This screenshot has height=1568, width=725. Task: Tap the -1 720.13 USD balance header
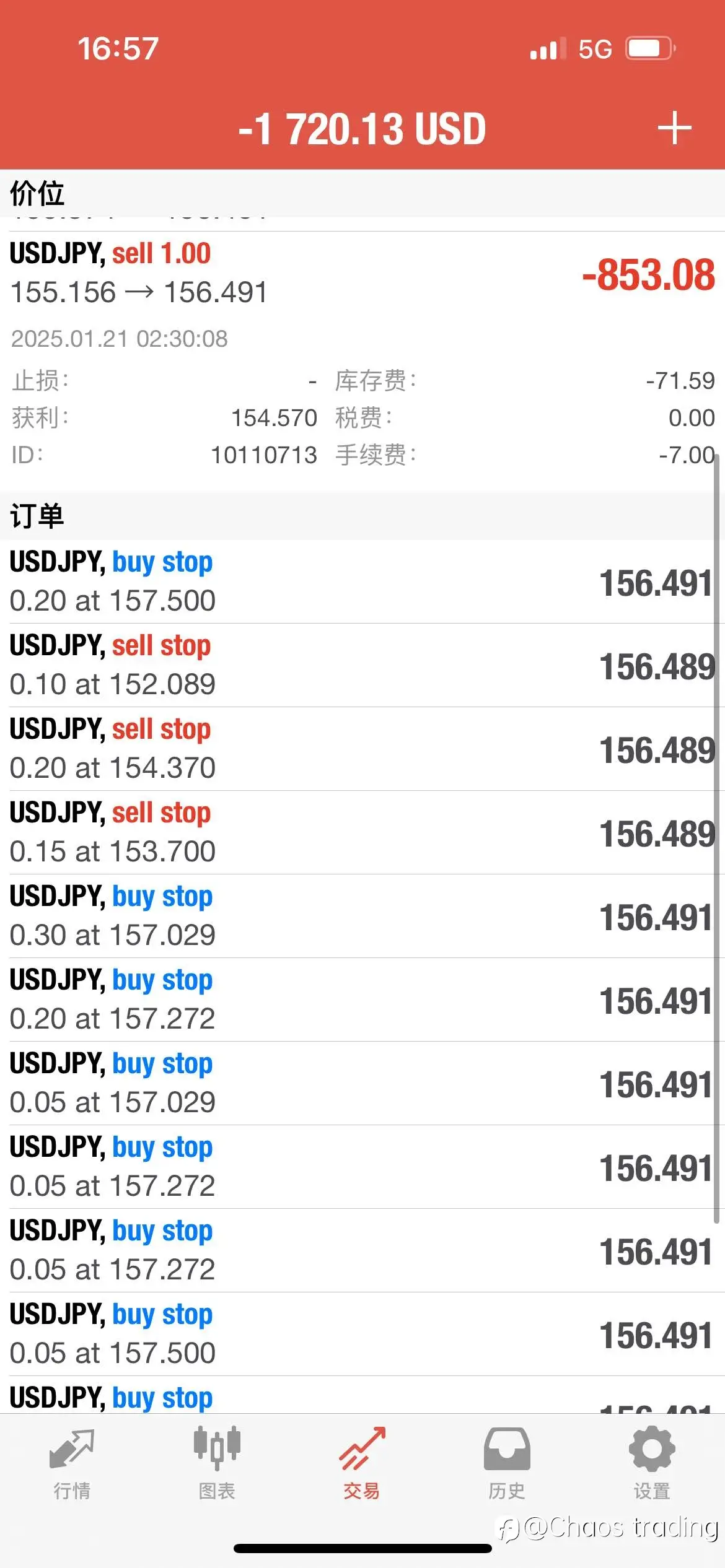click(362, 129)
